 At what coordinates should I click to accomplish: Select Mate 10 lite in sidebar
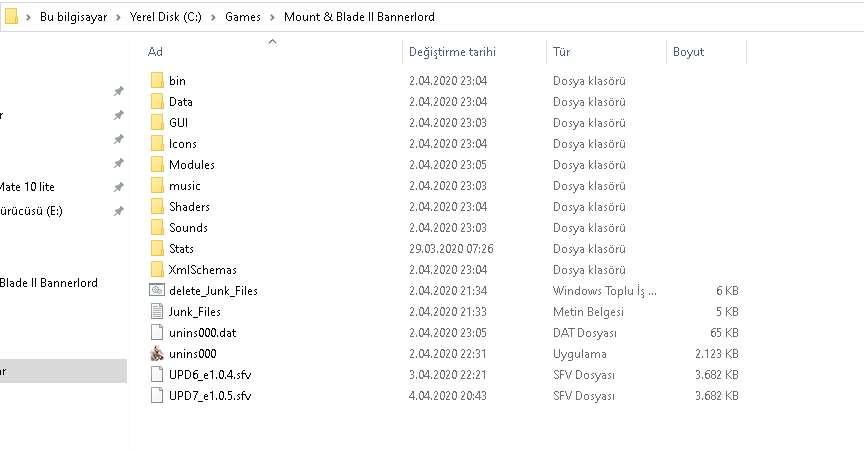[x=27, y=187]
